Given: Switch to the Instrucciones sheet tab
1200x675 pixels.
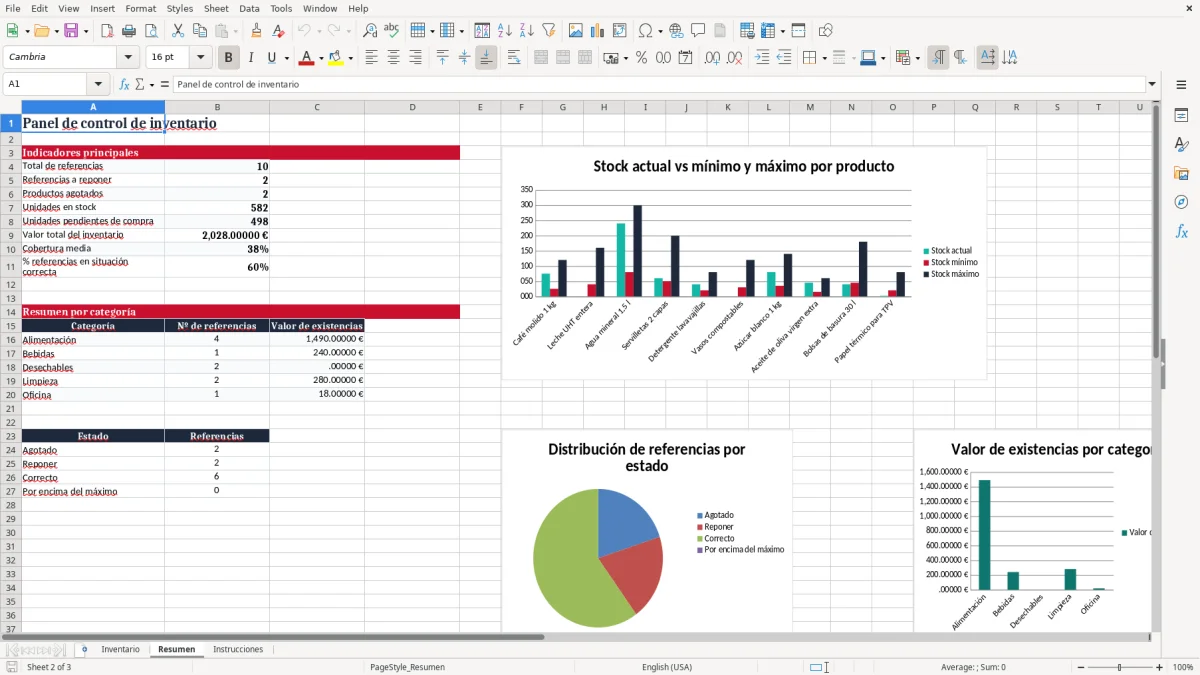Looking at the screenshot, I should 238,649.
